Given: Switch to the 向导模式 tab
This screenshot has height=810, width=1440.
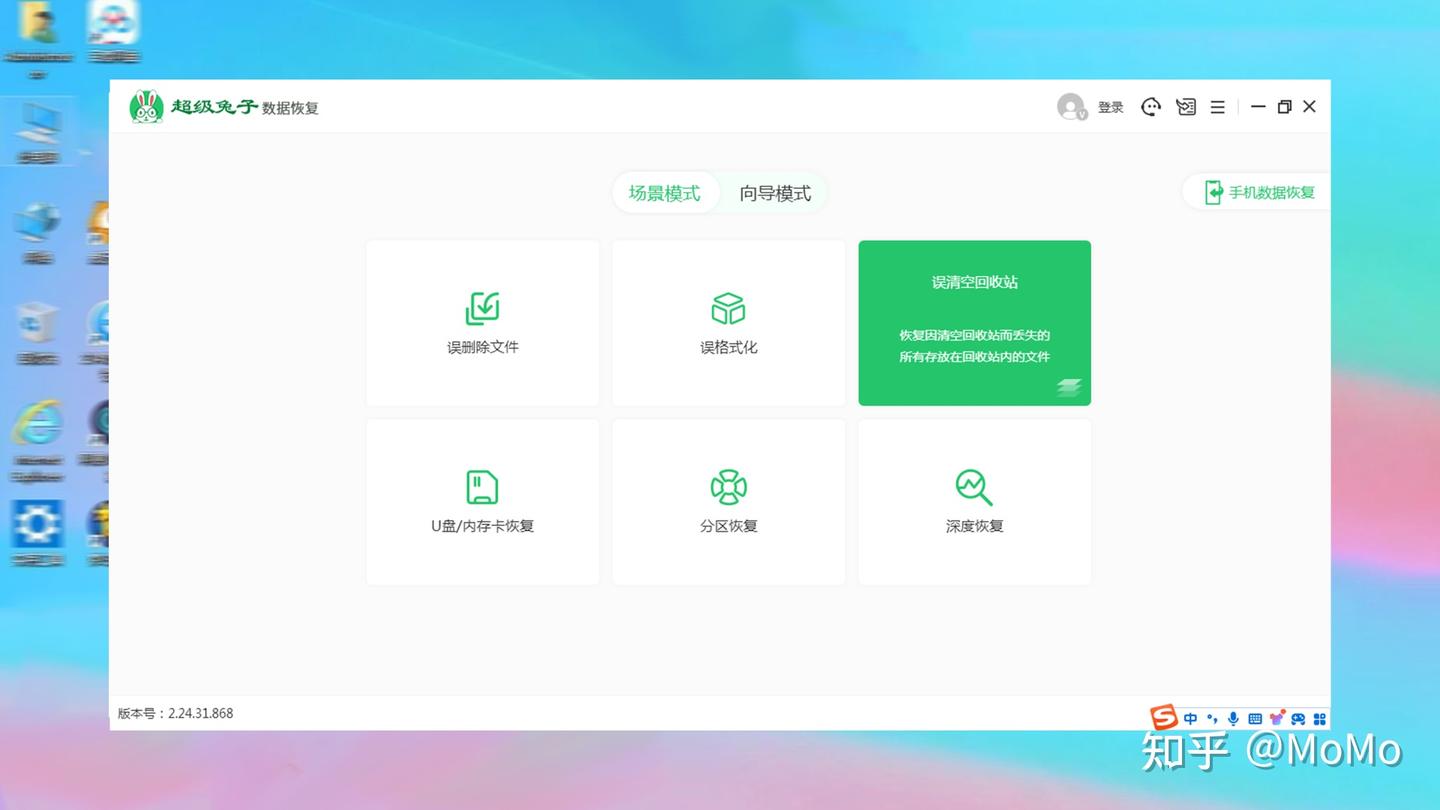Looking at the screenshot, I should point(775,193).
